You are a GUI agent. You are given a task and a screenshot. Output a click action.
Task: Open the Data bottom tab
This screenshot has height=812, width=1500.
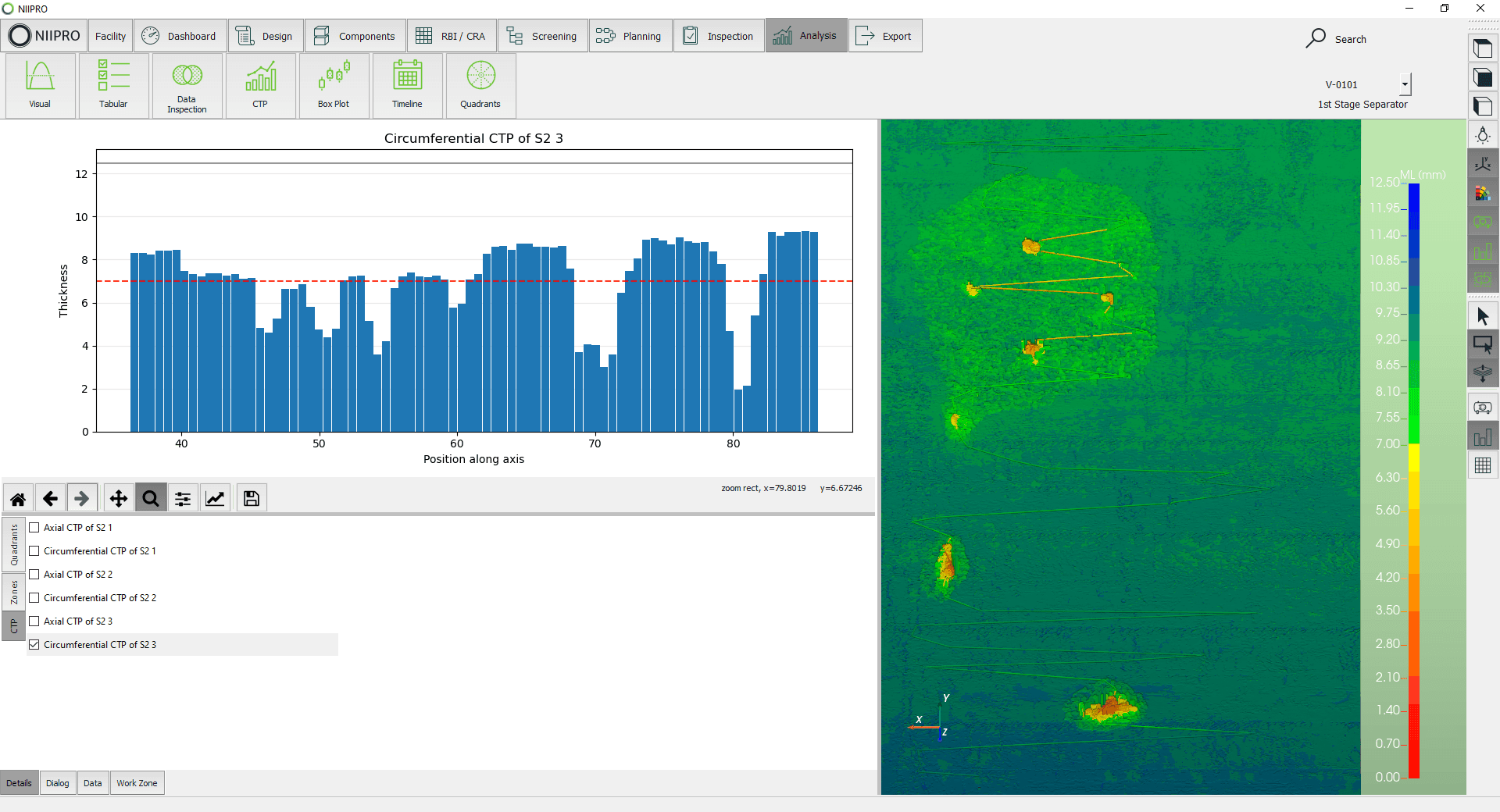[93, 783]
